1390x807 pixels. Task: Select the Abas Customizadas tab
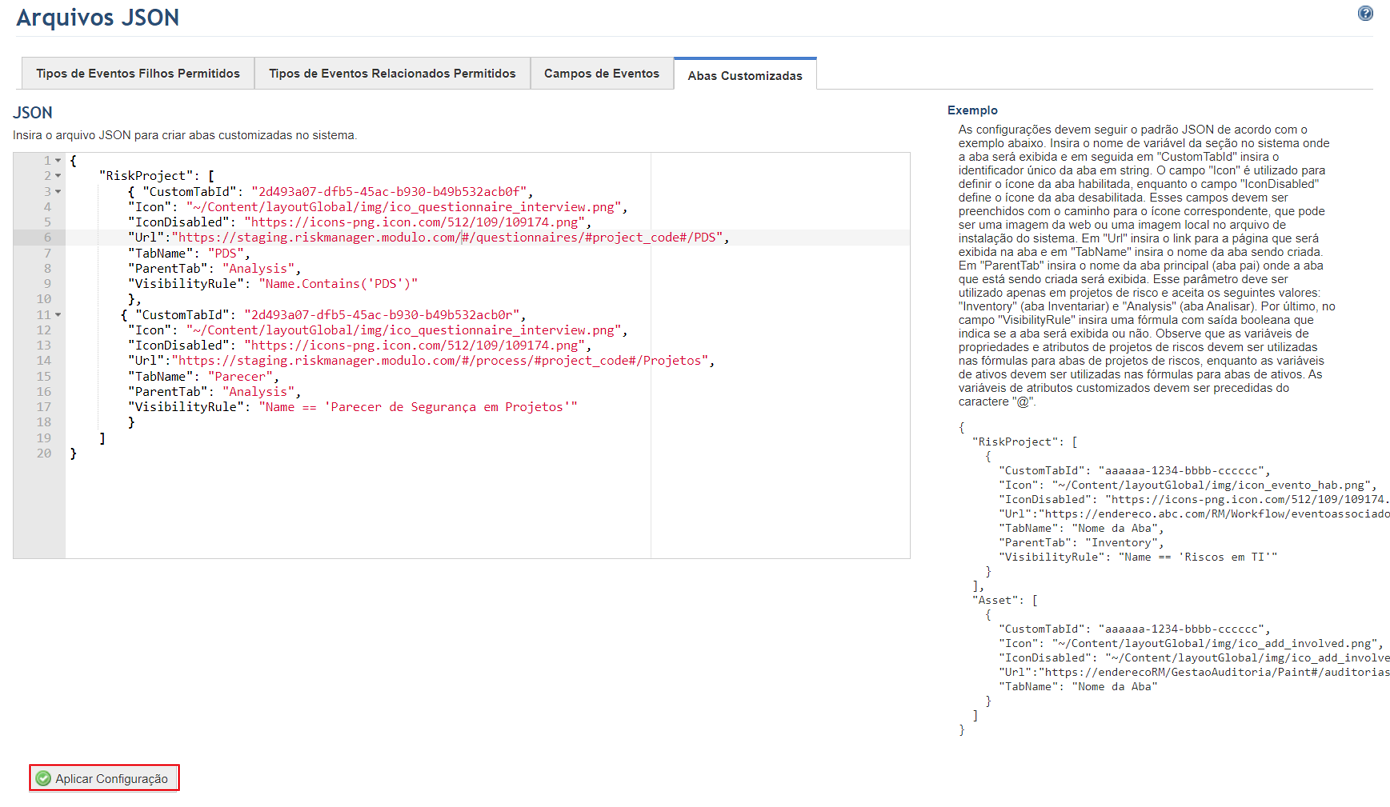point(745,75)
